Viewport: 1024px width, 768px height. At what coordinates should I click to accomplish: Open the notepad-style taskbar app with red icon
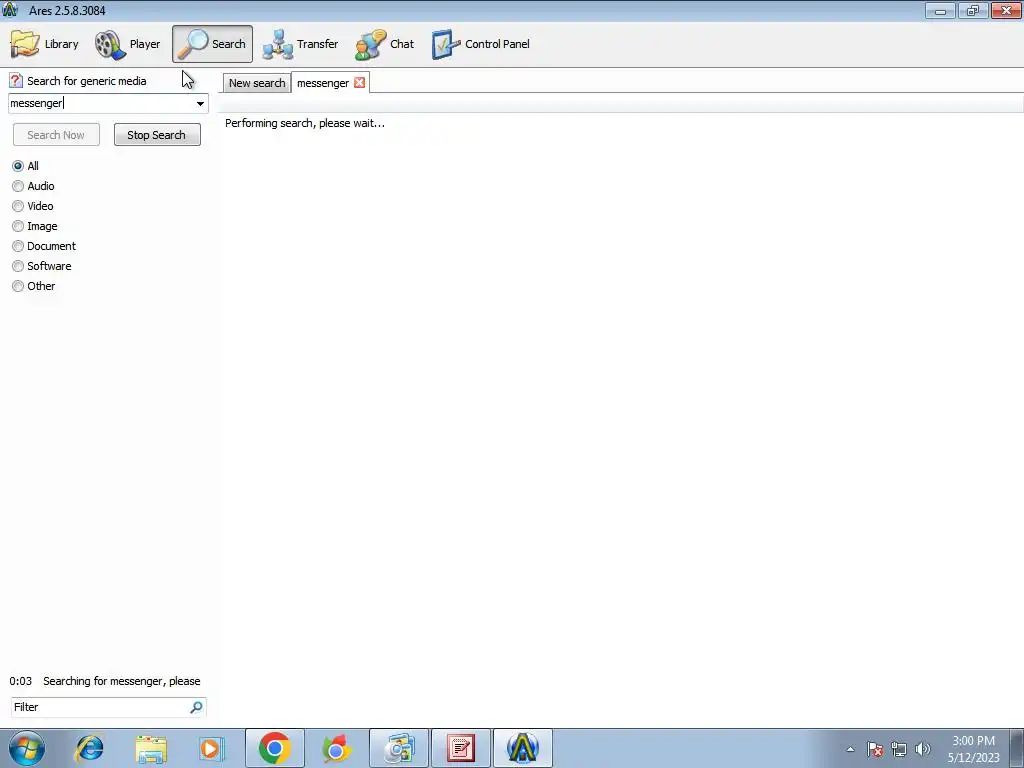pos(461,748)
